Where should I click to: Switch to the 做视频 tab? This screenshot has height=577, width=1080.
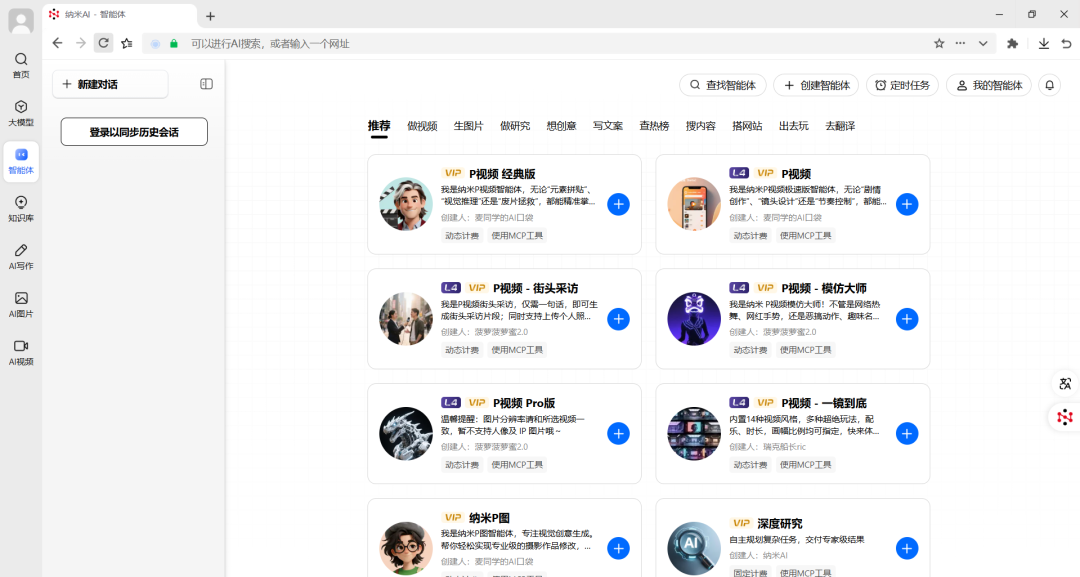click(x=422, y=126)
